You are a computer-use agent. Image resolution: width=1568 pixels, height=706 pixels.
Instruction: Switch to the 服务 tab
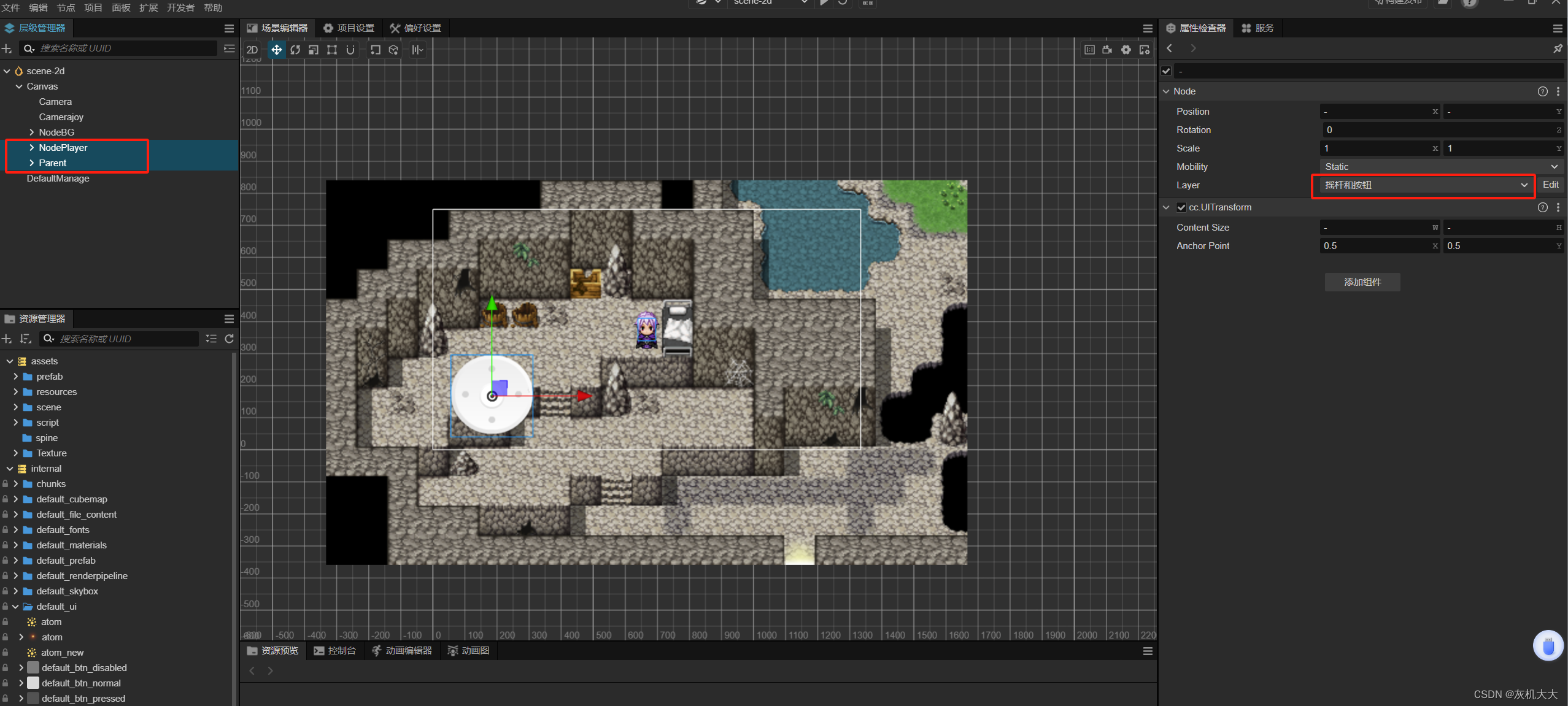click(1257, 28)
